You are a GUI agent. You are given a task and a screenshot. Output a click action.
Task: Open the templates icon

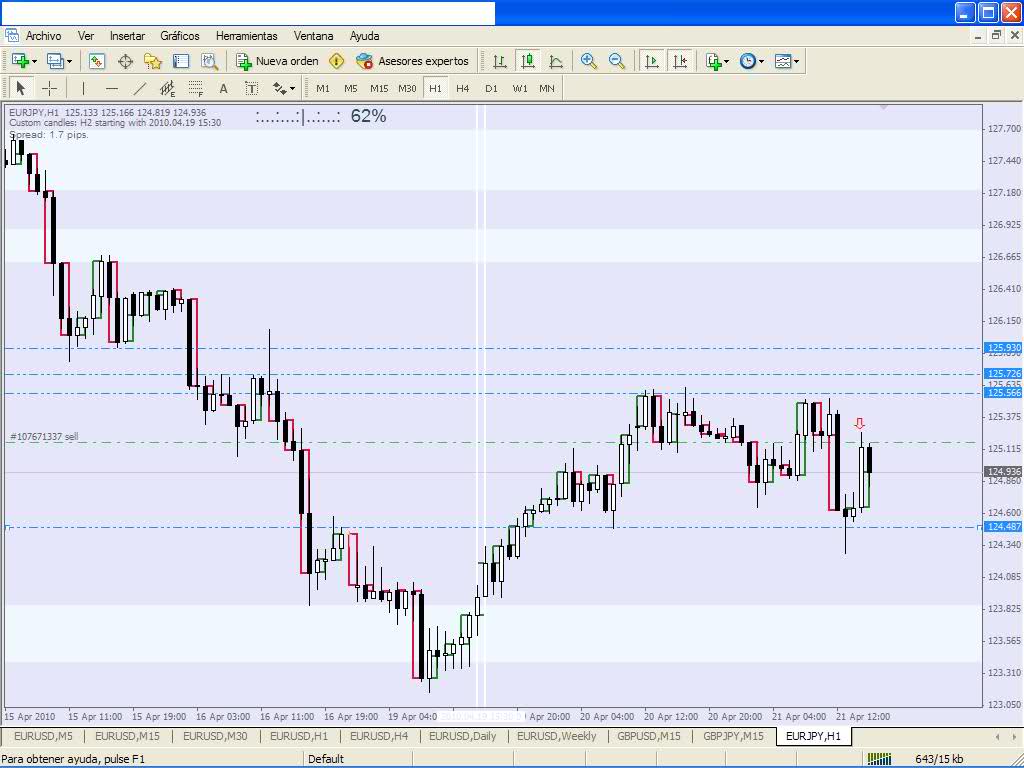pyautogui.click(x=782, y=61)
